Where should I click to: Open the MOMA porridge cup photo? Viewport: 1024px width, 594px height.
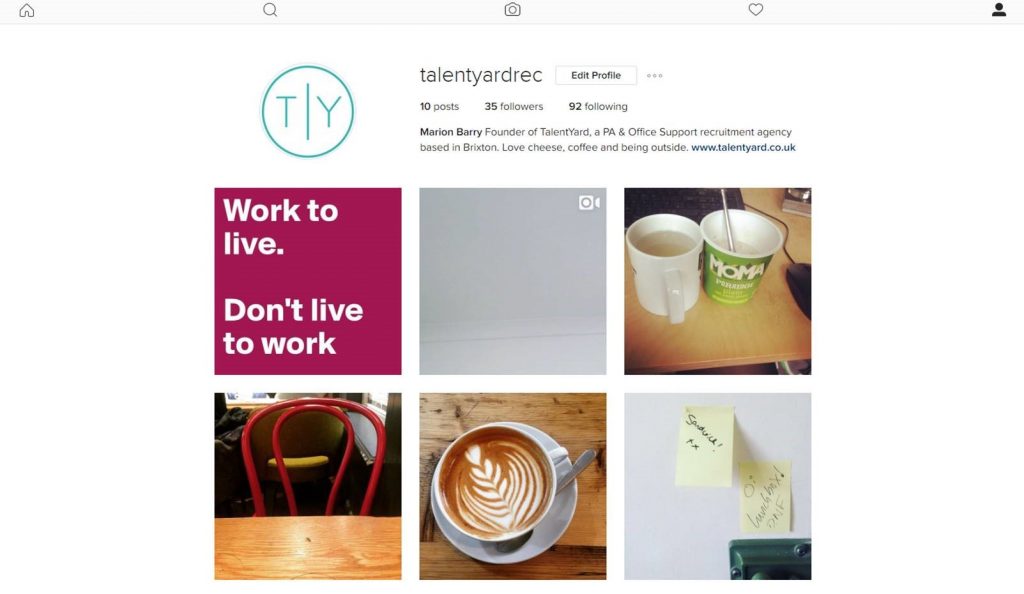tap(718, 281)
